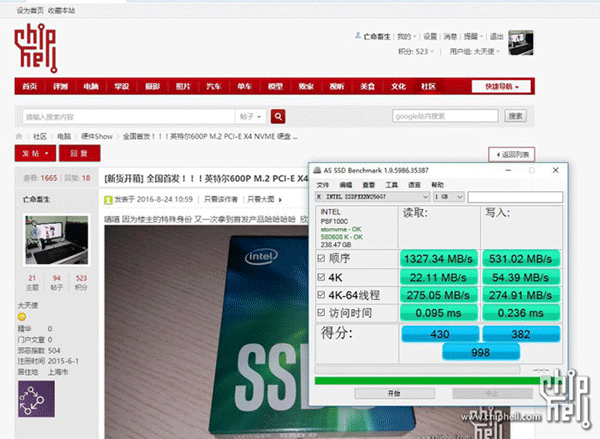Open the 社区 section in nav bar
This screenshot has height=439, width=600.
[429, 86]
